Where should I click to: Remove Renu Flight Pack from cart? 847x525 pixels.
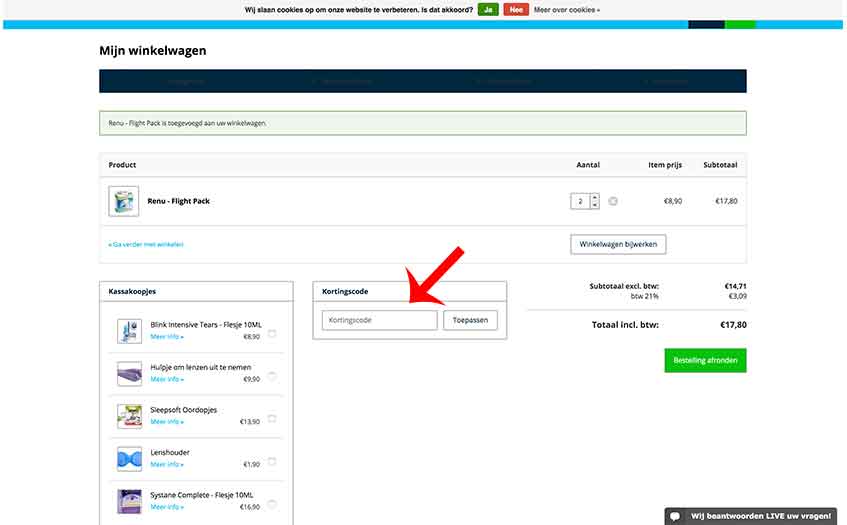(613, 201)
